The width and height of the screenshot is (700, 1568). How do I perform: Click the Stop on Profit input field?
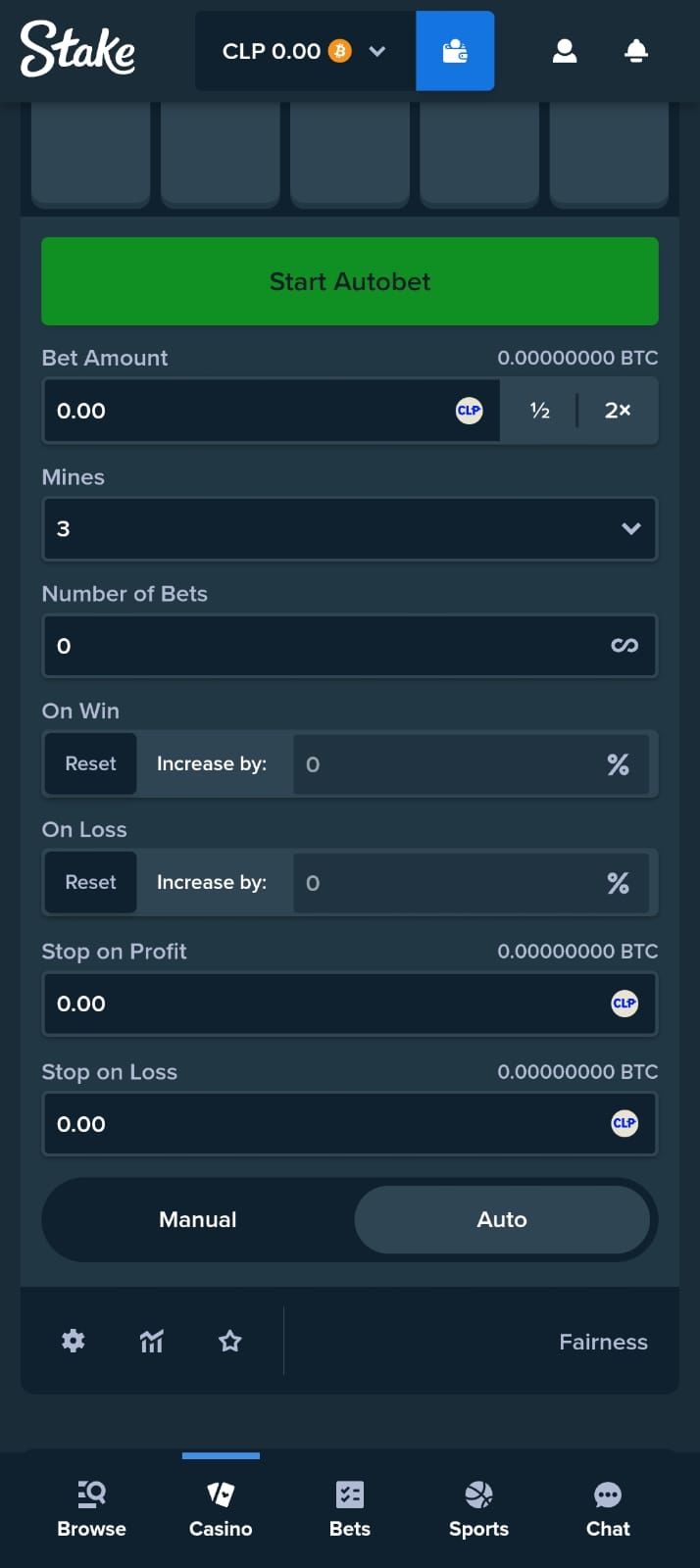pyautogui.click(x=324, y=1004)
